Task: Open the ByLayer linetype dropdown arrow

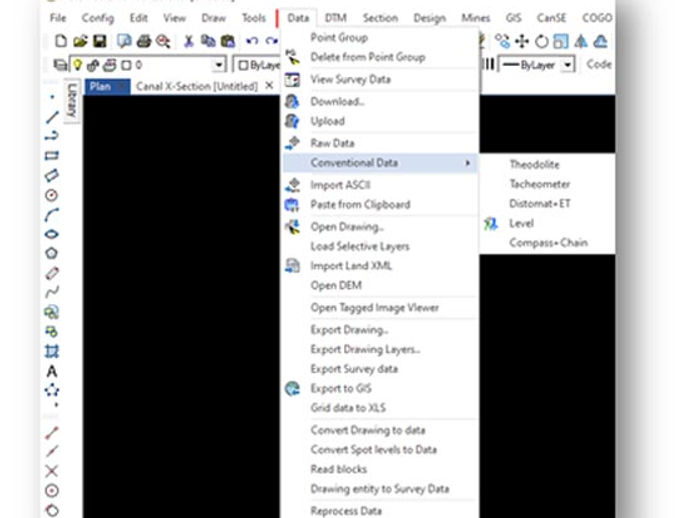Action: click(568, 65)
